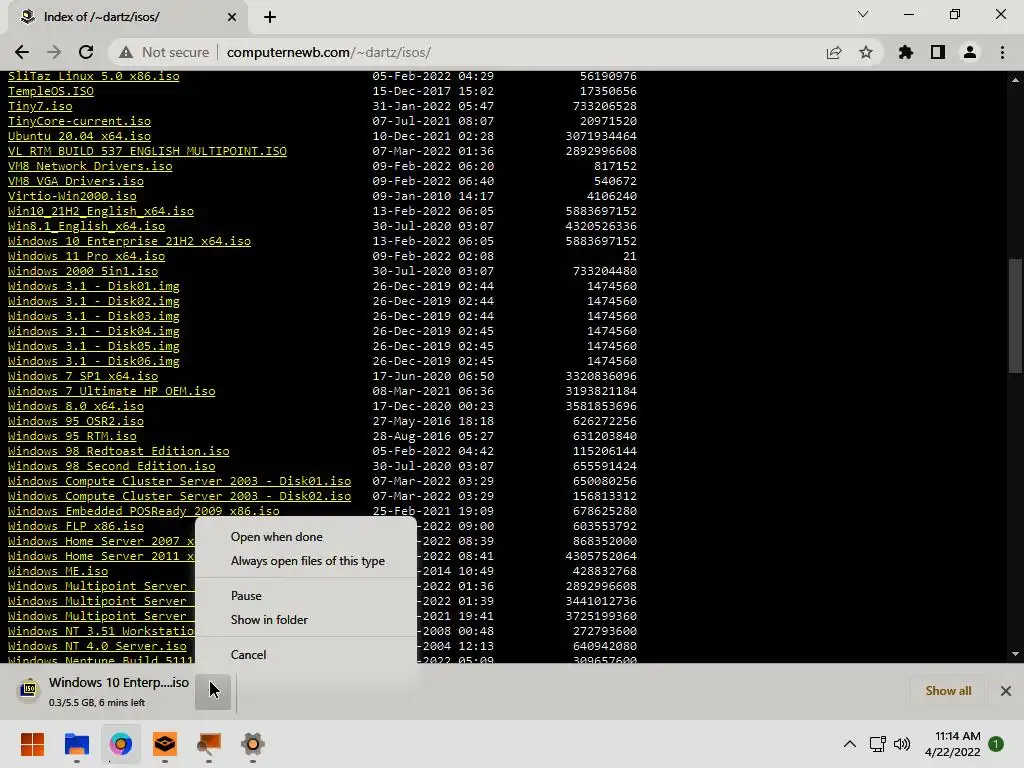This screenshot has width=1024, height=768.
Task: Select Open when done
Action: pyautogui.click(x=306, y=537)
